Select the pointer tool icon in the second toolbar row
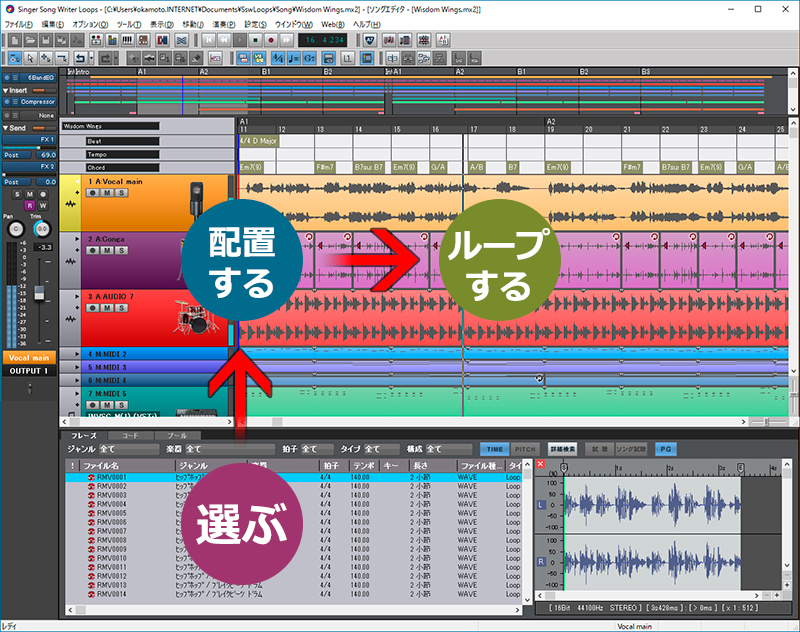 pos(30,57)
